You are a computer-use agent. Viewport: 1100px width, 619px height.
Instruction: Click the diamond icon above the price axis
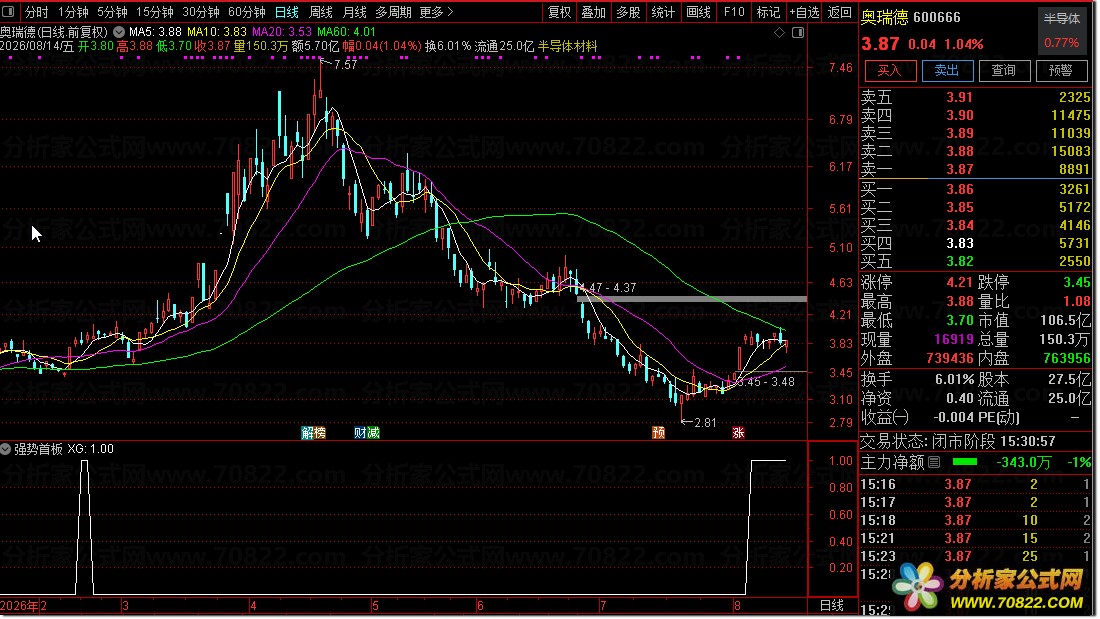coord(779,32)
